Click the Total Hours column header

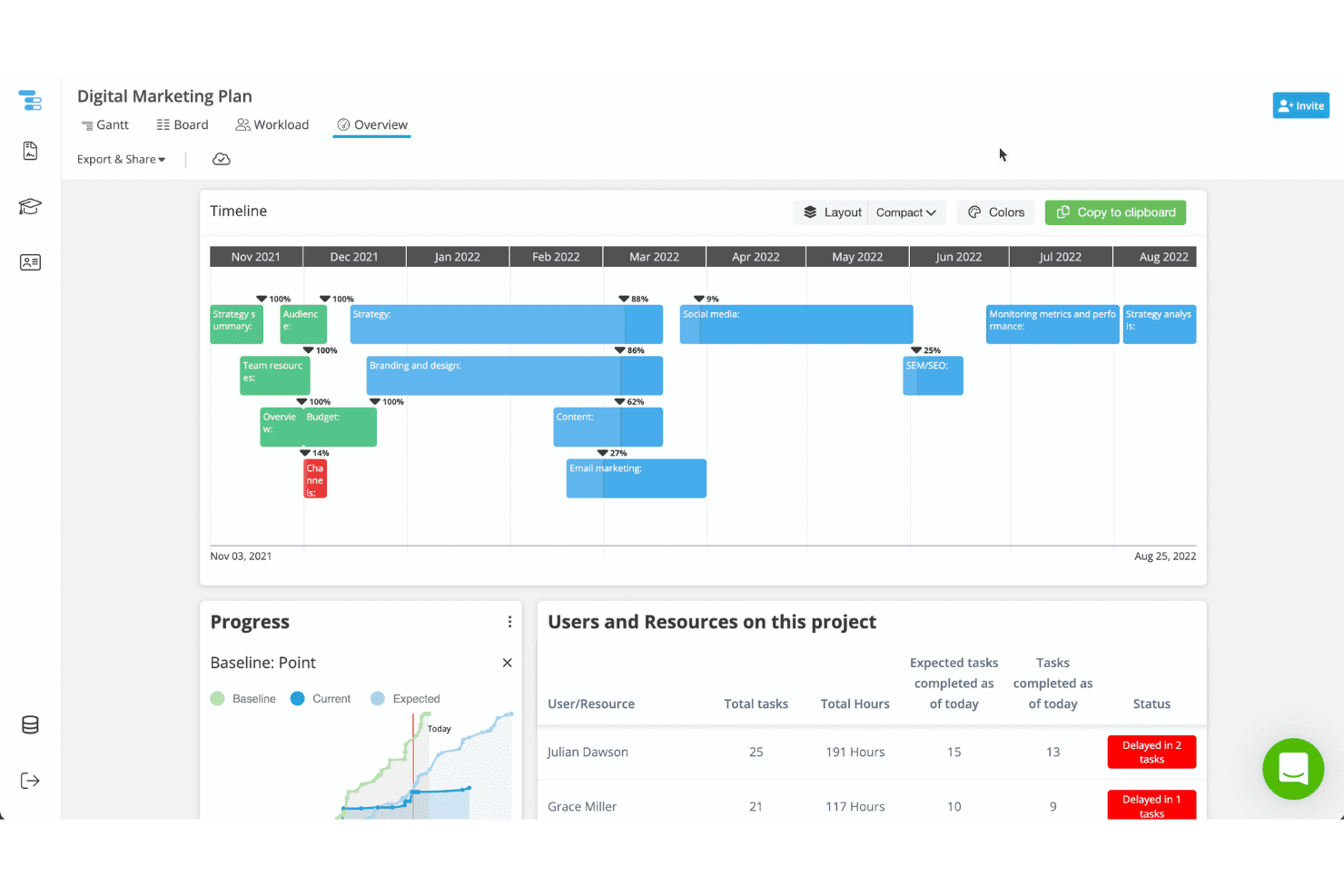[855, 704]
